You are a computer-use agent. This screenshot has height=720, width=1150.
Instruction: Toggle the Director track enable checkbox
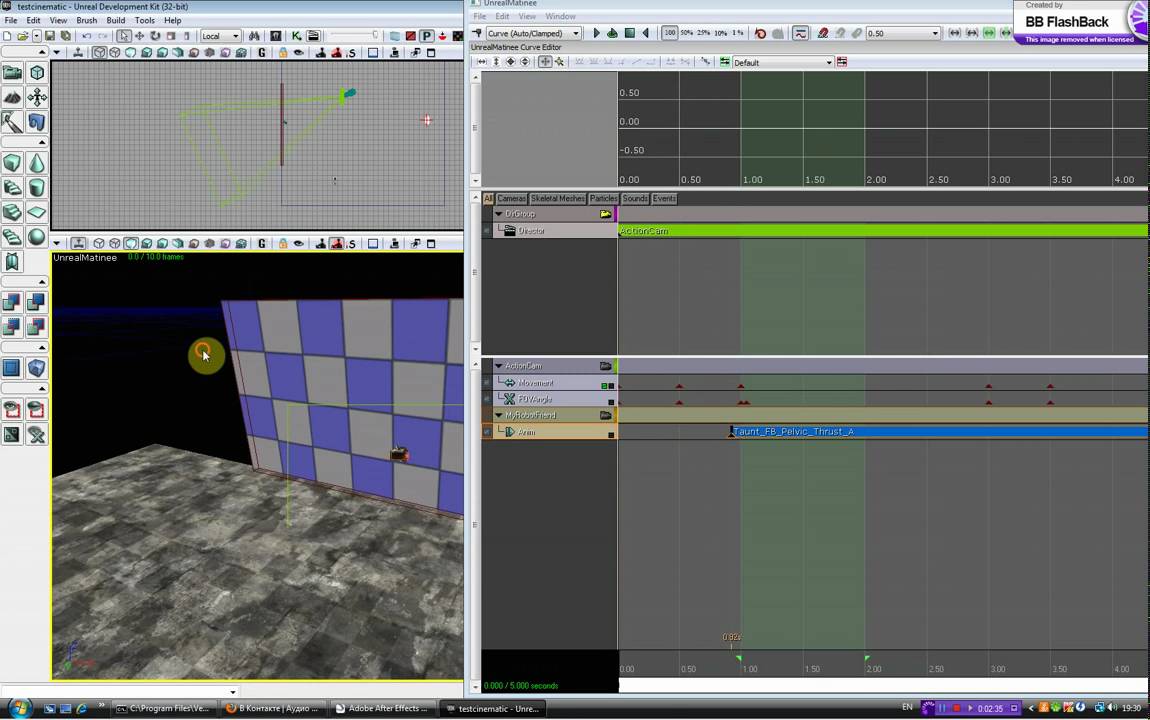[x=486, y=231]
